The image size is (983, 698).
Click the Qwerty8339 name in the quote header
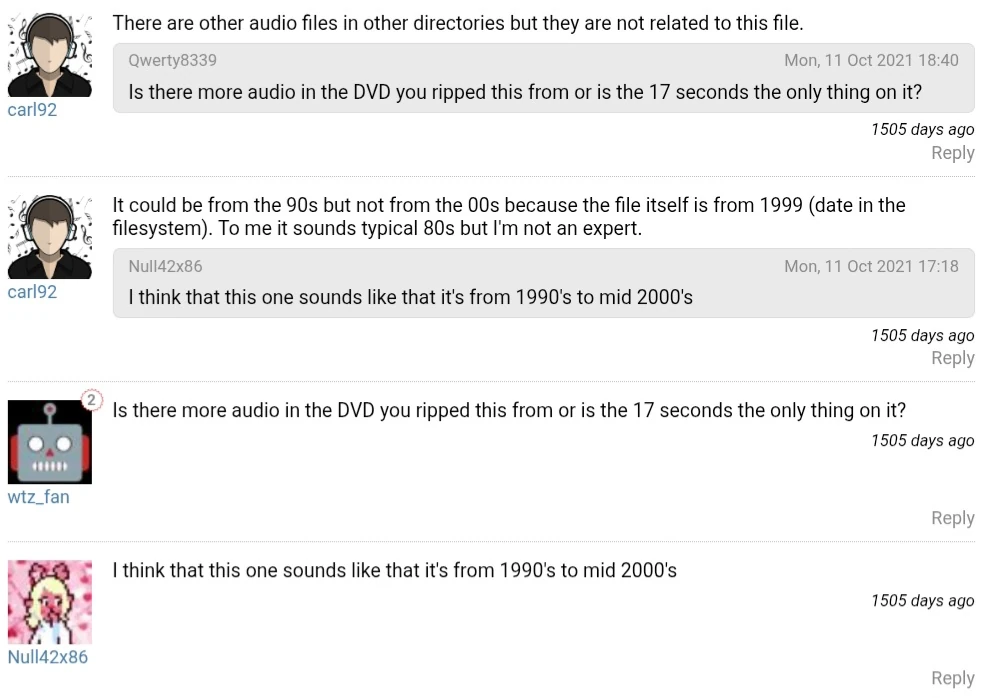click(172, 60)
